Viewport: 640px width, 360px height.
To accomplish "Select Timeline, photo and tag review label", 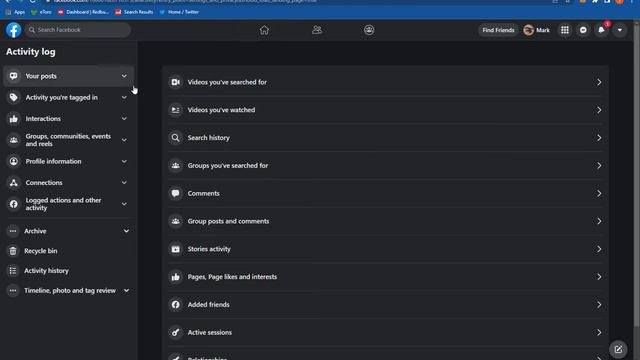I will tap(70, 291).
